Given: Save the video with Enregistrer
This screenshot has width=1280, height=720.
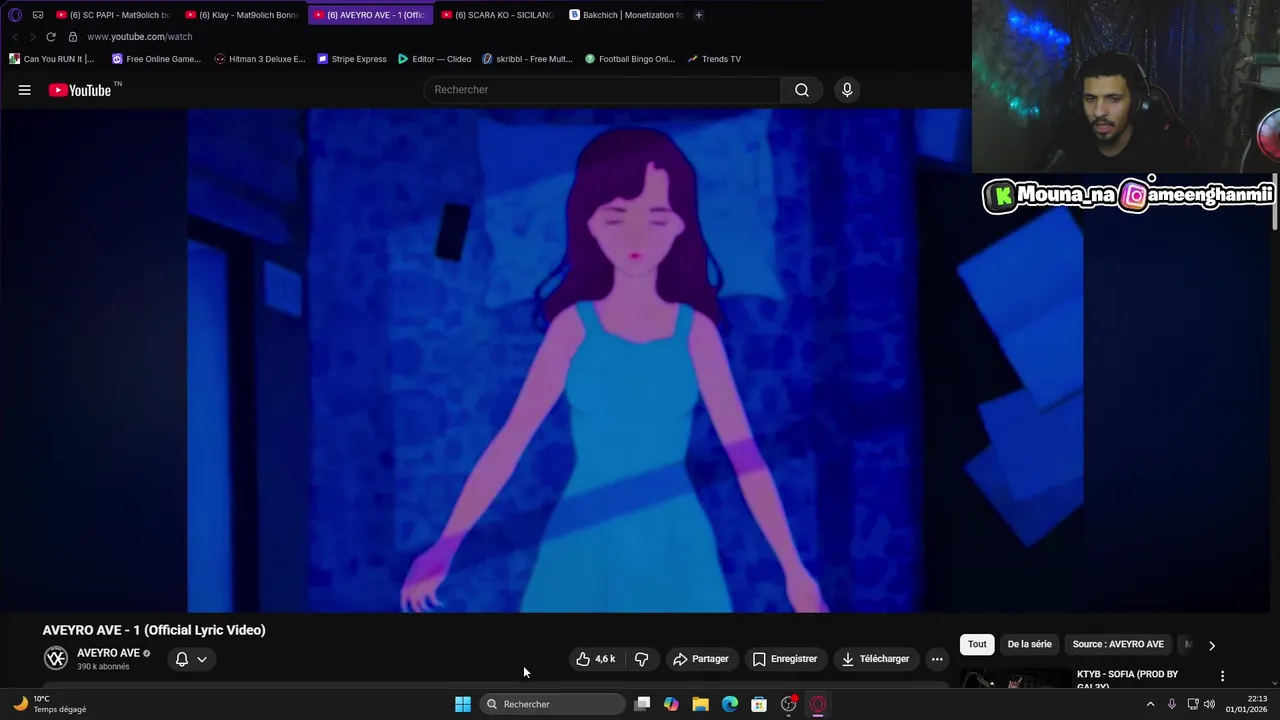Looking at the screenshot, I should 785,659.
